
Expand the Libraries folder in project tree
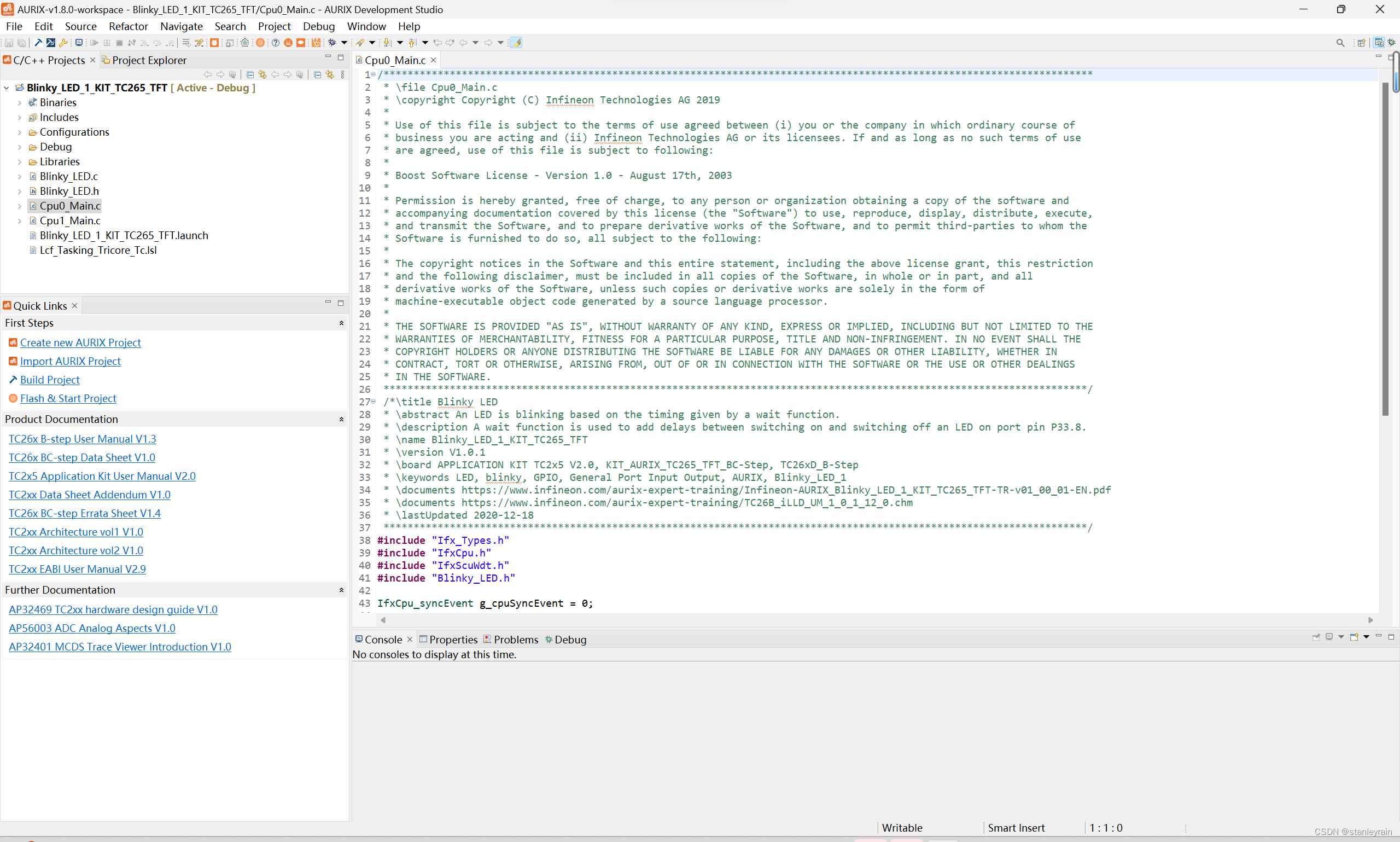point(19,162)
